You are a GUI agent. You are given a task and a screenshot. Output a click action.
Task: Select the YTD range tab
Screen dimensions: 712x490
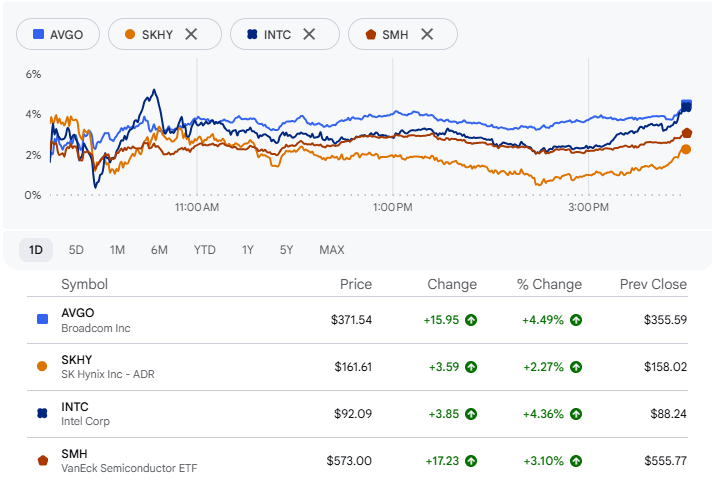205,250
